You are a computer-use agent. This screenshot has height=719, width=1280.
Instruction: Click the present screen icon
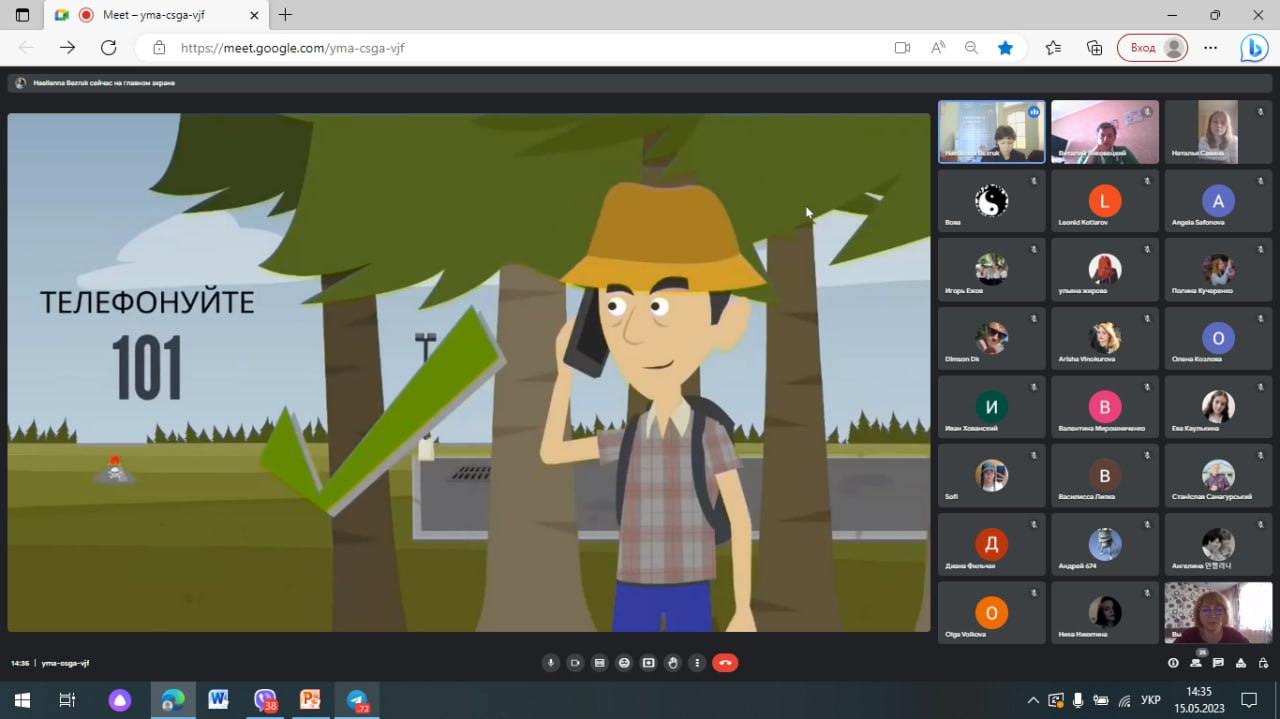648,663
